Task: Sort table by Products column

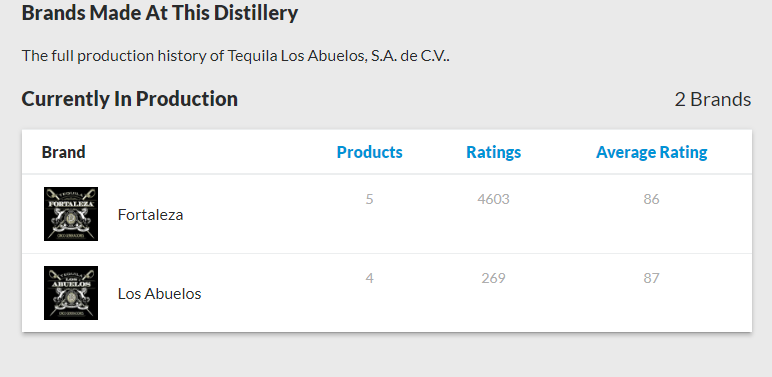Action: [369, 152]
